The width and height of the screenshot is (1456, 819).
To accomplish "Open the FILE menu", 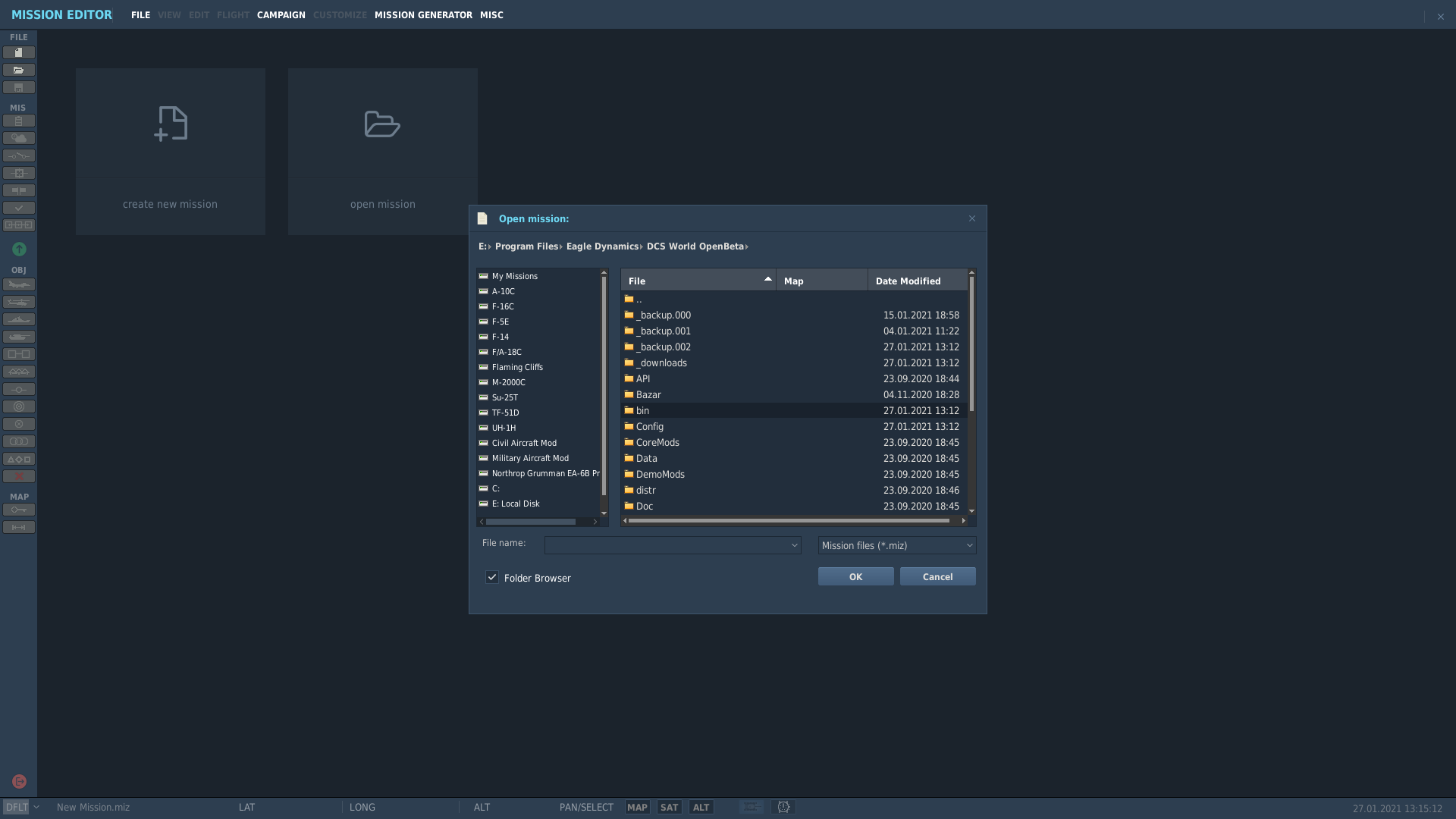I will point(140,15).
